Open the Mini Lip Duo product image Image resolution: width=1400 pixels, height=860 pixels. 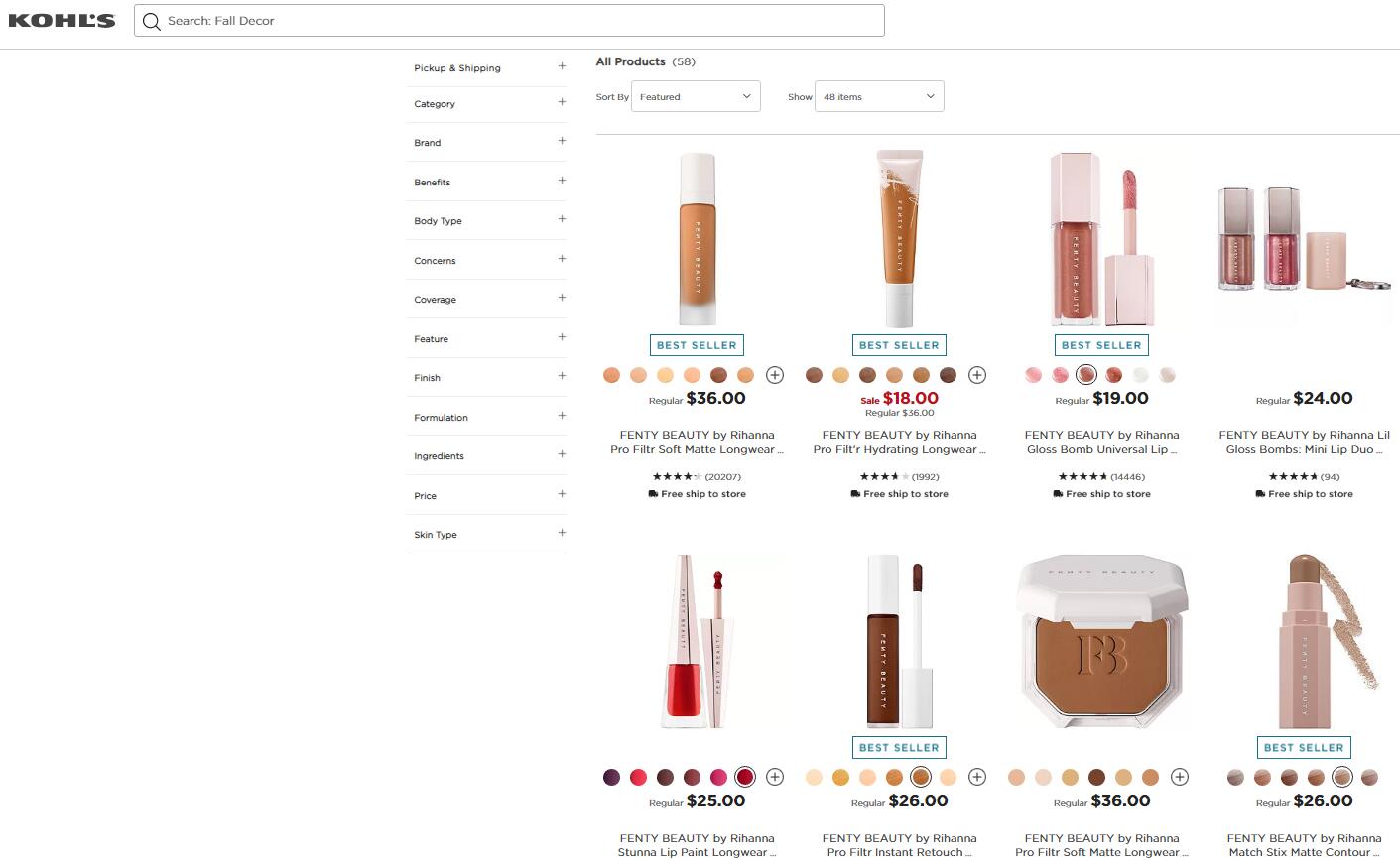click(1304, 239)
